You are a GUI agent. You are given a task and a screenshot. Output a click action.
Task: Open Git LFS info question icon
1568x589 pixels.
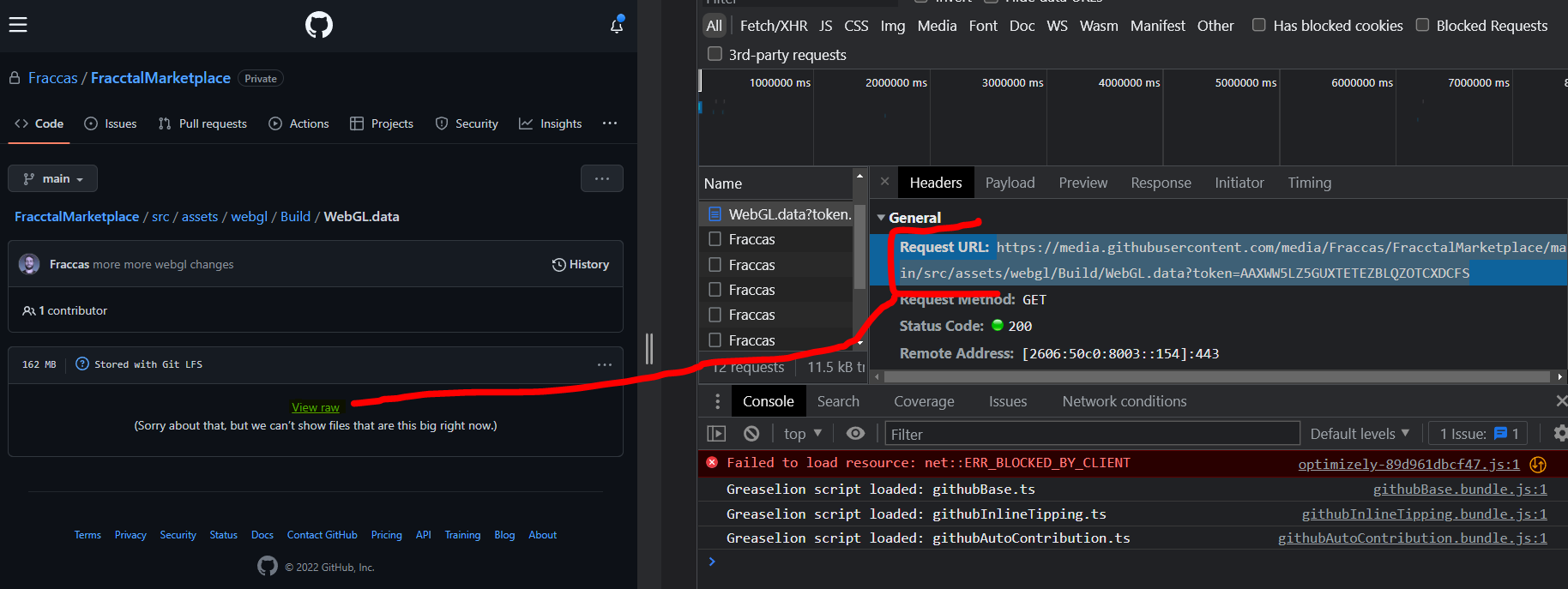(x=82, y=364)
